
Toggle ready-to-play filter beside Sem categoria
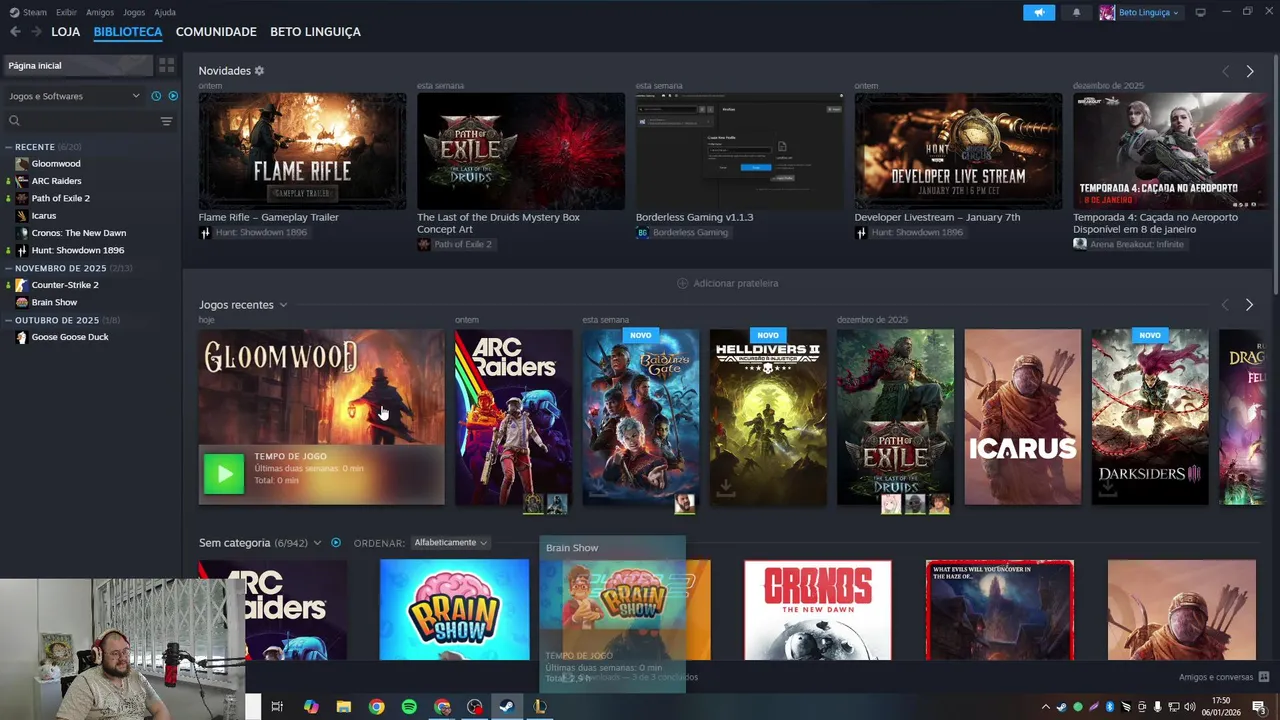point(336,543)
